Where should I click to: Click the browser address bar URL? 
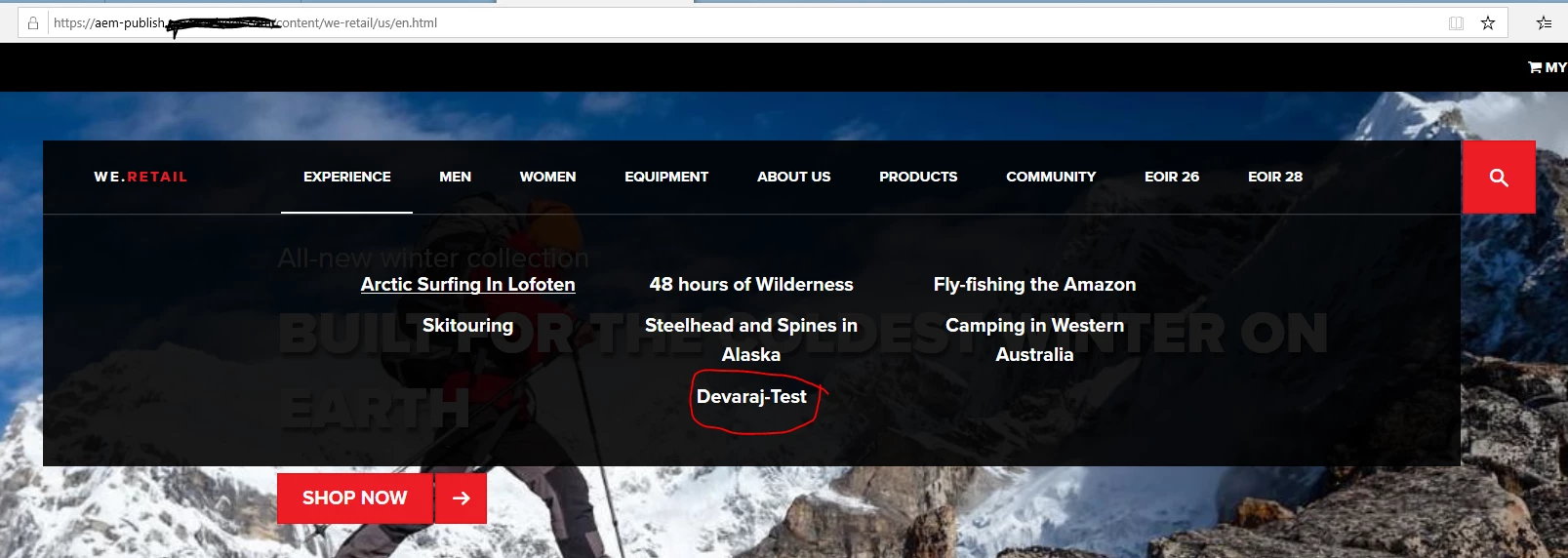coord(245,22)
